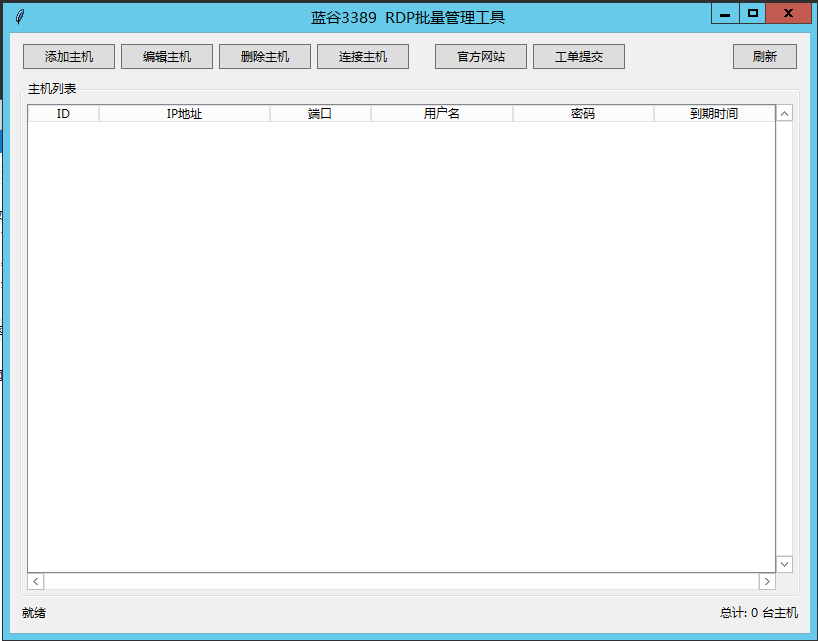The image size is (818, 641).
Task: Click the 添加主机 button
Action: coord(69,56)
